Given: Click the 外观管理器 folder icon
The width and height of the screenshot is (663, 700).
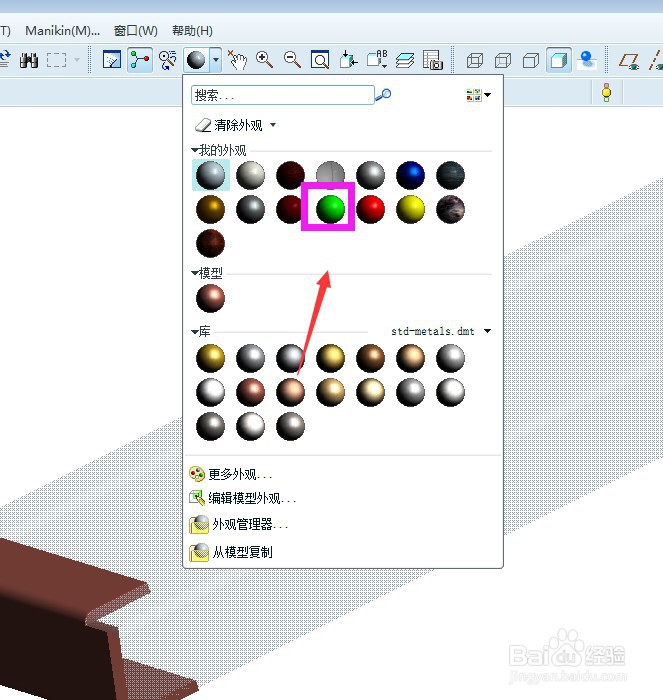Looking at the screenshot, I should [199, 525].
